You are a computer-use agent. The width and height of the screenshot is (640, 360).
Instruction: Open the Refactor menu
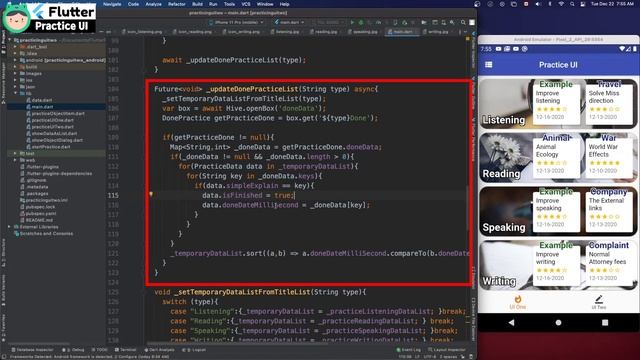177,4
